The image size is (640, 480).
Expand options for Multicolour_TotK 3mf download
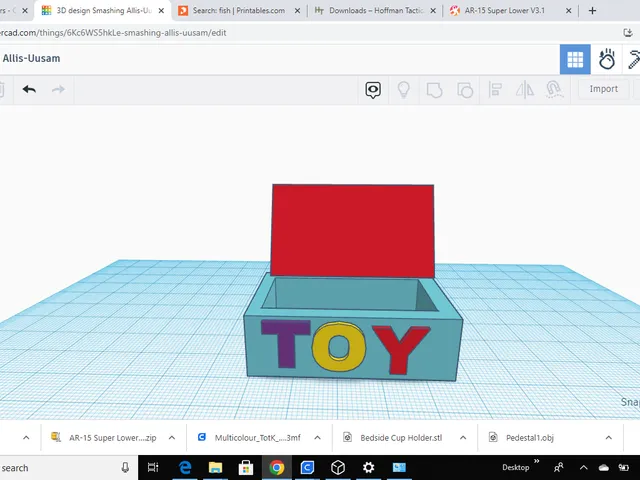318,438
